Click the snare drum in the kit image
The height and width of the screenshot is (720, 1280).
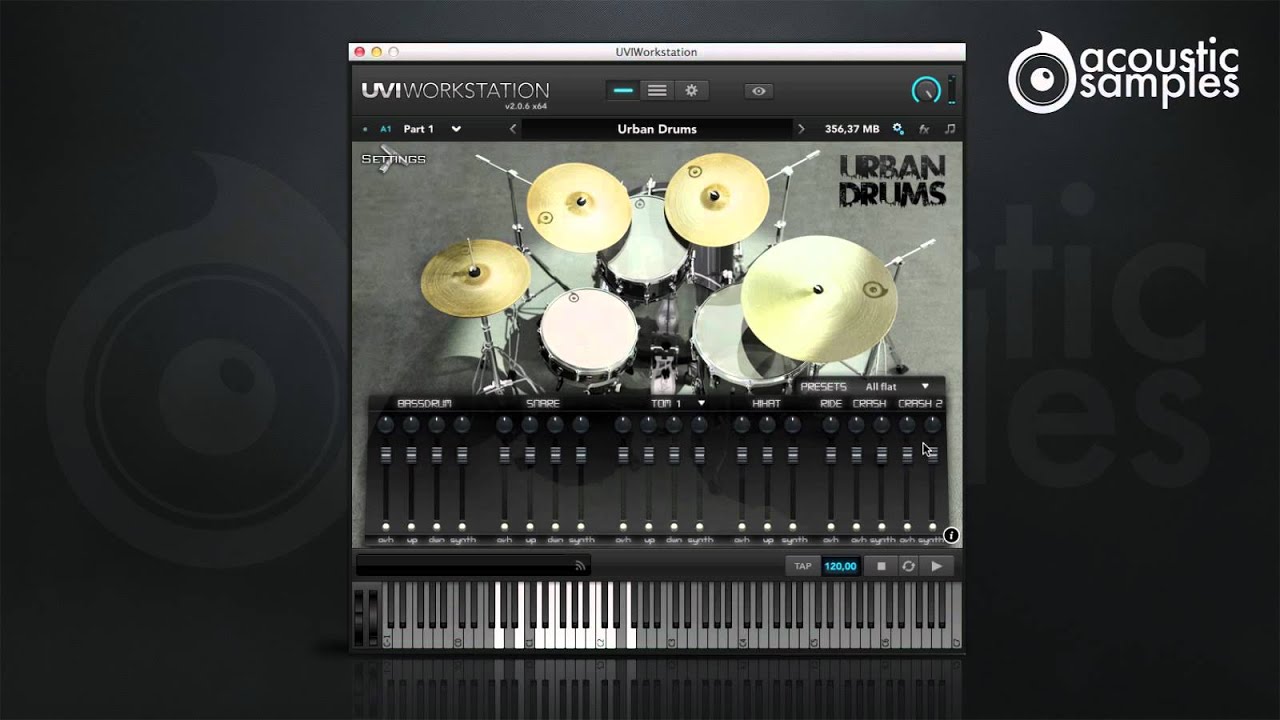[588, 335]
